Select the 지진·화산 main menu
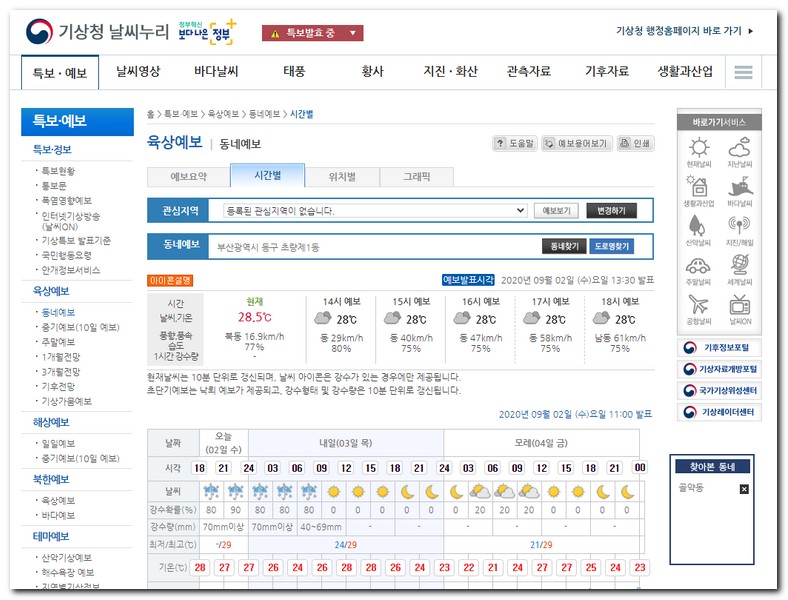788x600 pixels. [x=450, y=71]
